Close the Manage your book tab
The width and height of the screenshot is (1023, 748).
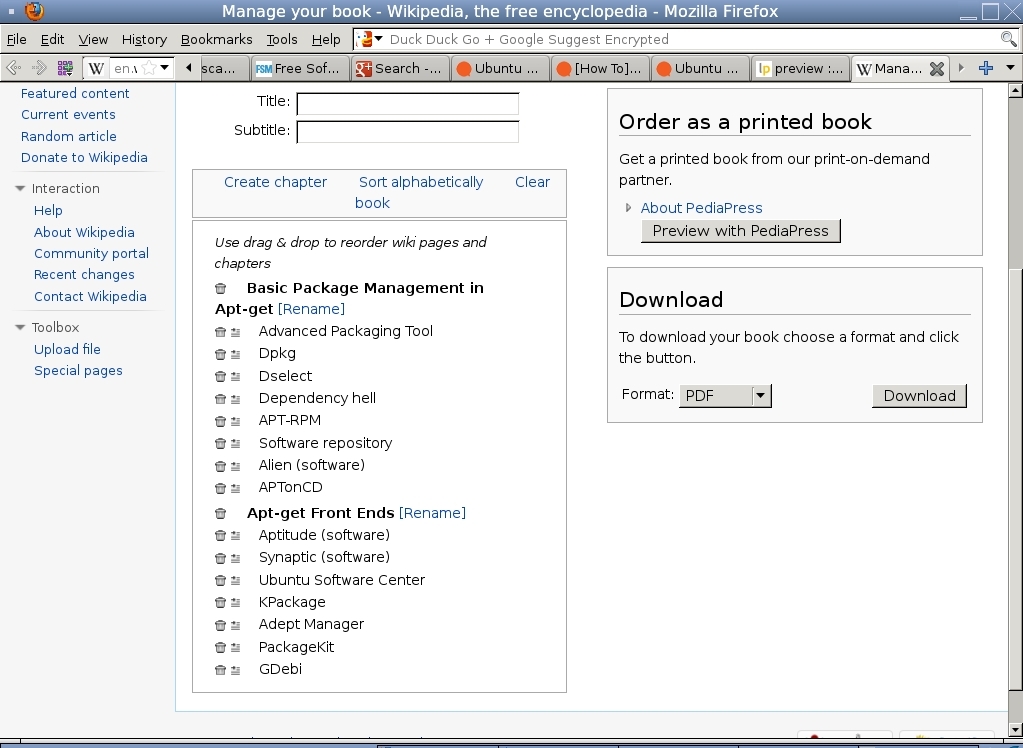click(937, 69)
